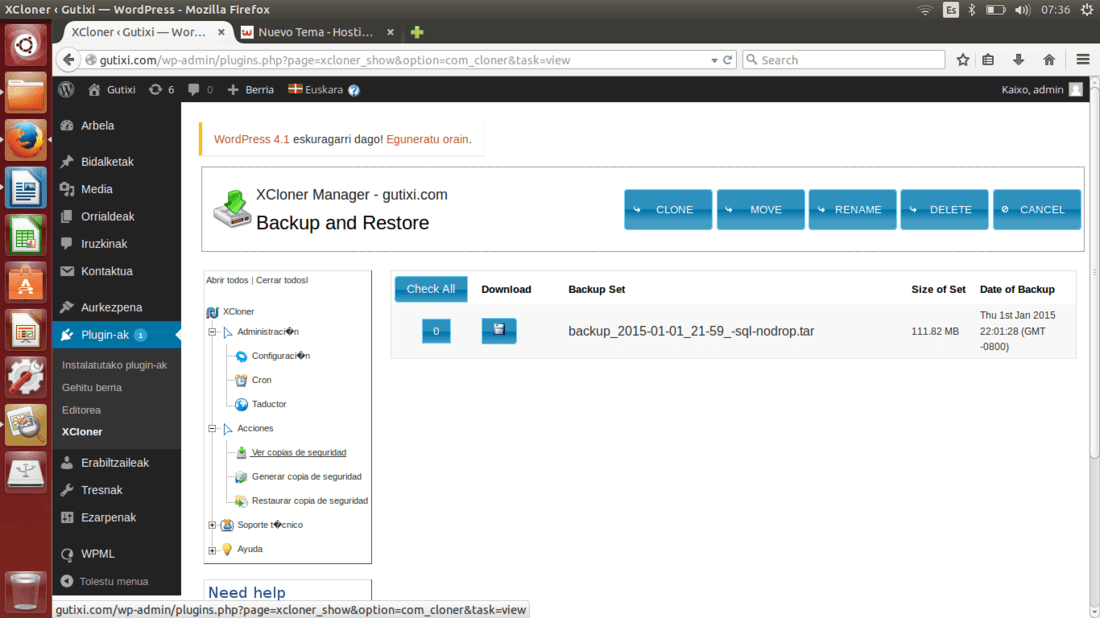The height and width of the screenshot is (618, 1100).
Task: Select backup row with the 0 toggle
Action: [436, 331]
